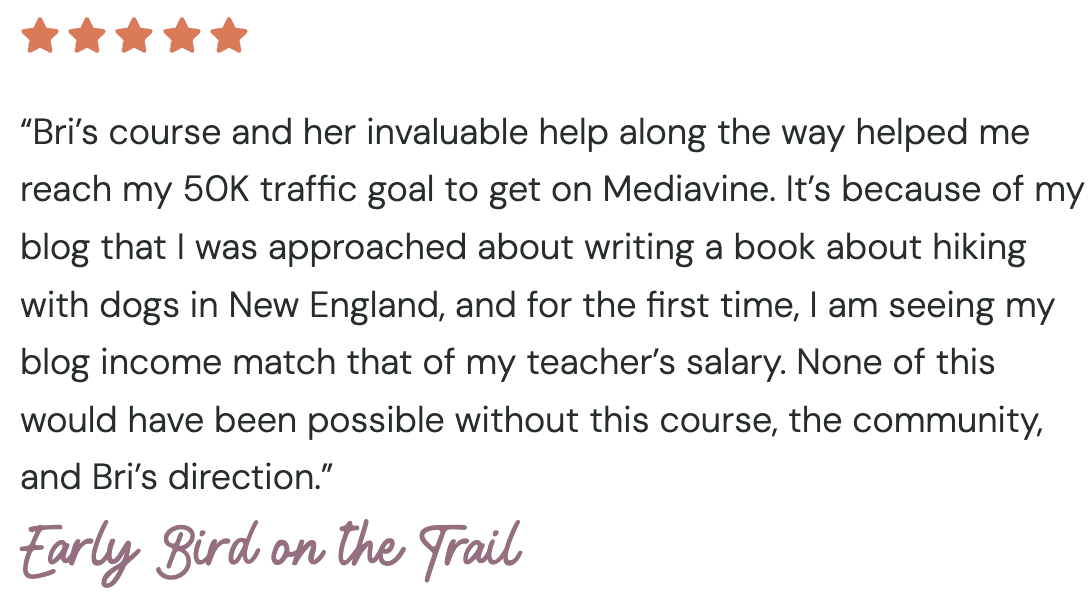Image resolution: width=1092 pixels, height=610 pixels.
Task: Click the first orange rating star
Action: pos(40,36)
